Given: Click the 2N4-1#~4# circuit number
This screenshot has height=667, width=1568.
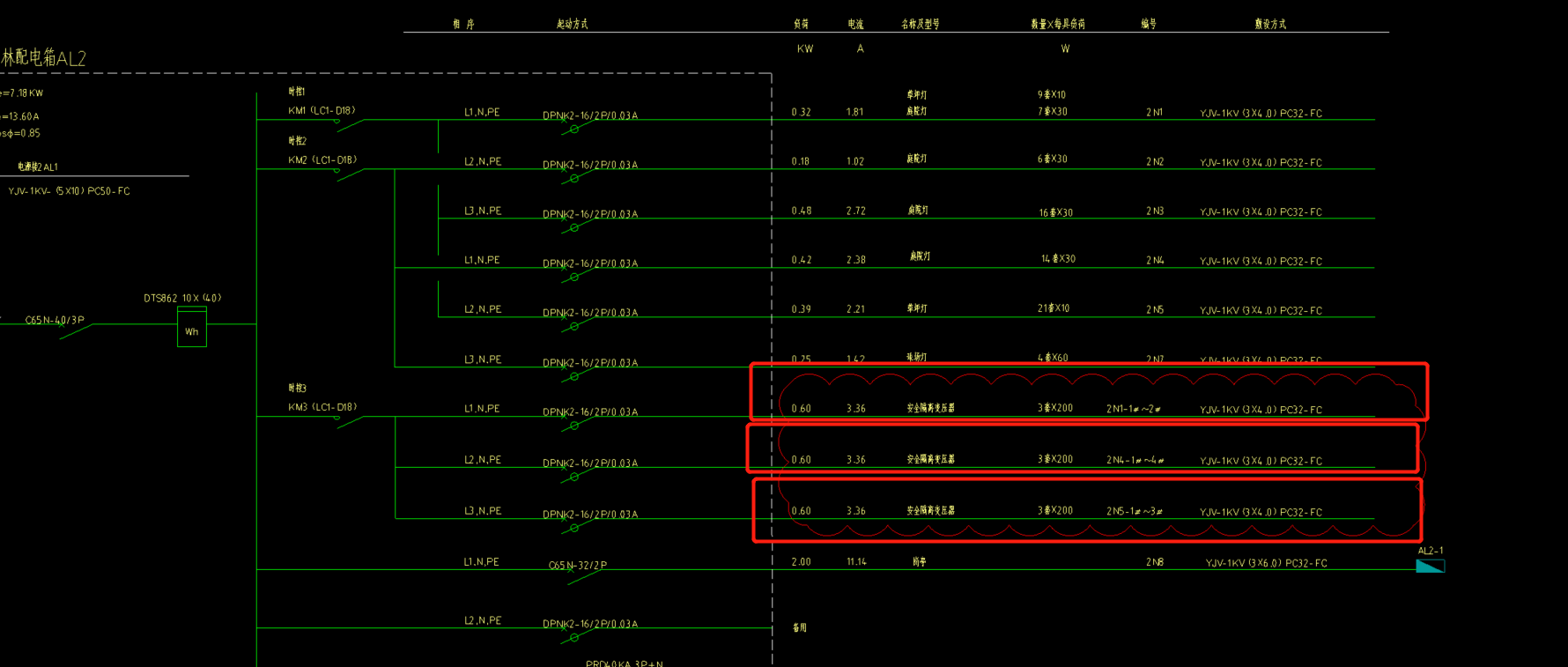Looking at the screenshot, I should click(x=1135, y=460).
